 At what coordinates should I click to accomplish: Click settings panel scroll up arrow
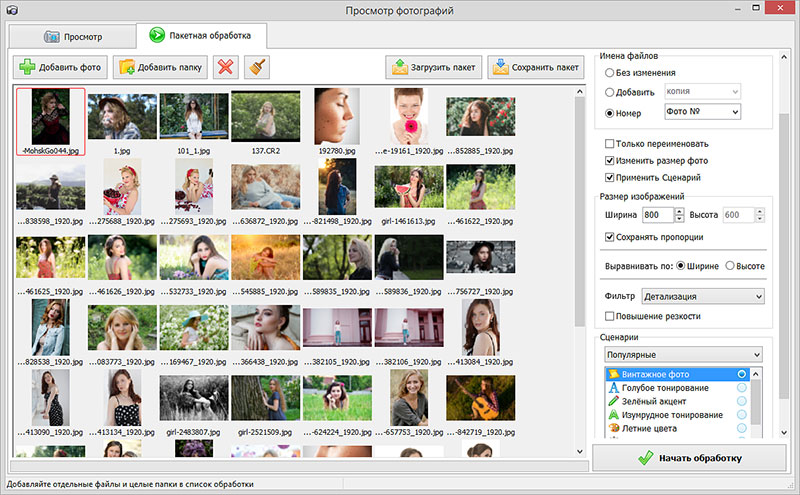click(x=784, y=57)
